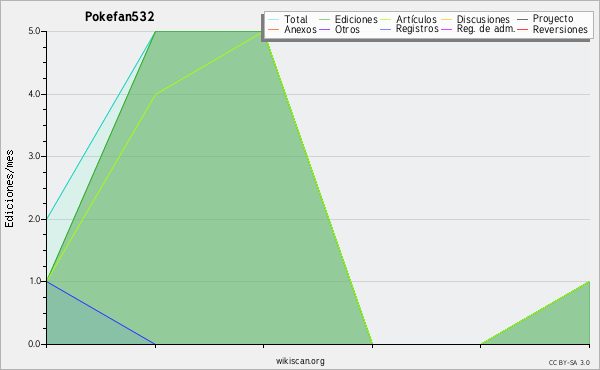This screenshot has height=370, width=600.
Task: Click the 1.0 y-axis tick label
Action: [x=34, y=281]
